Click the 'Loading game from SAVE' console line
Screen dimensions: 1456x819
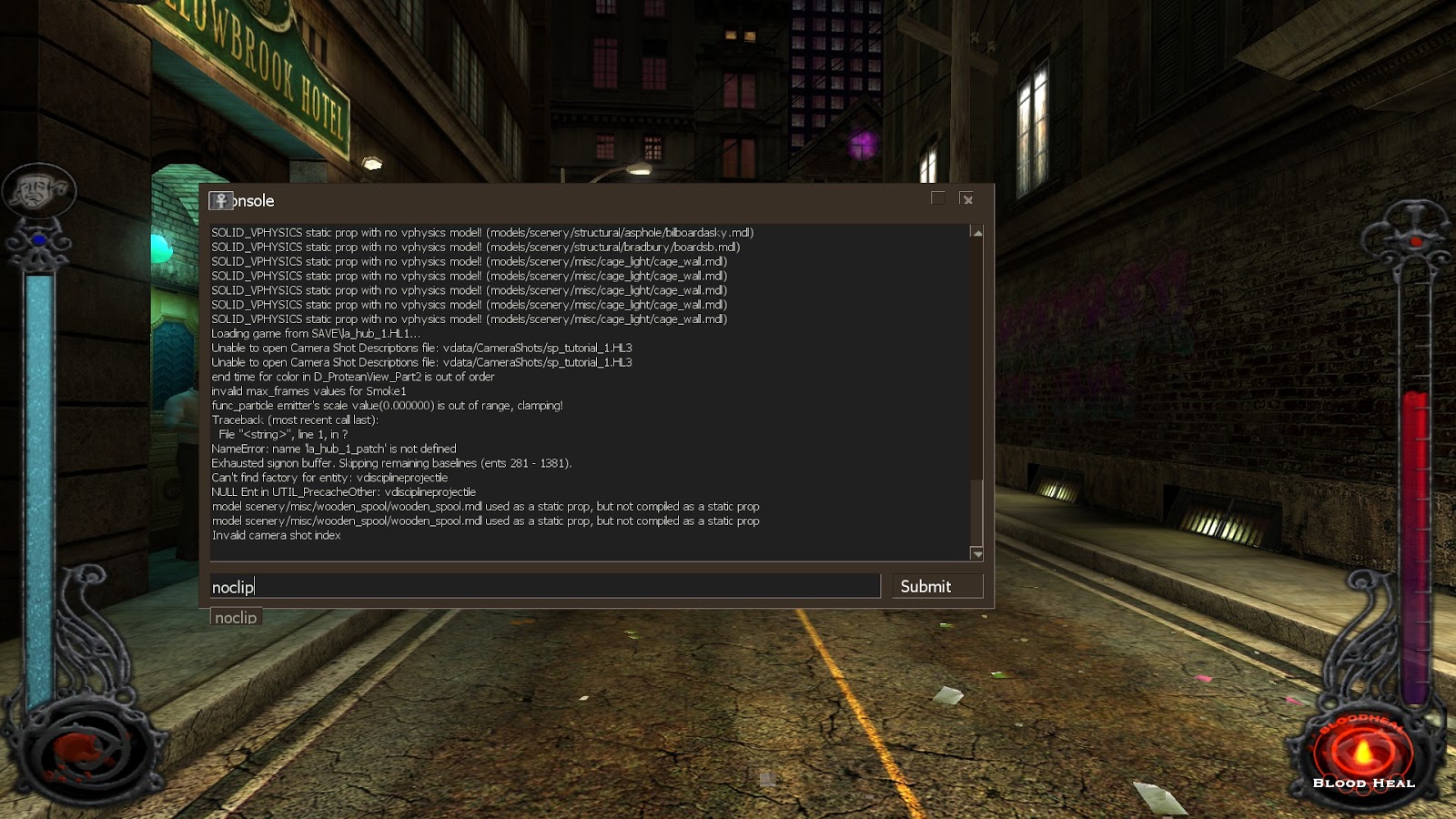(x=316, y=333)
